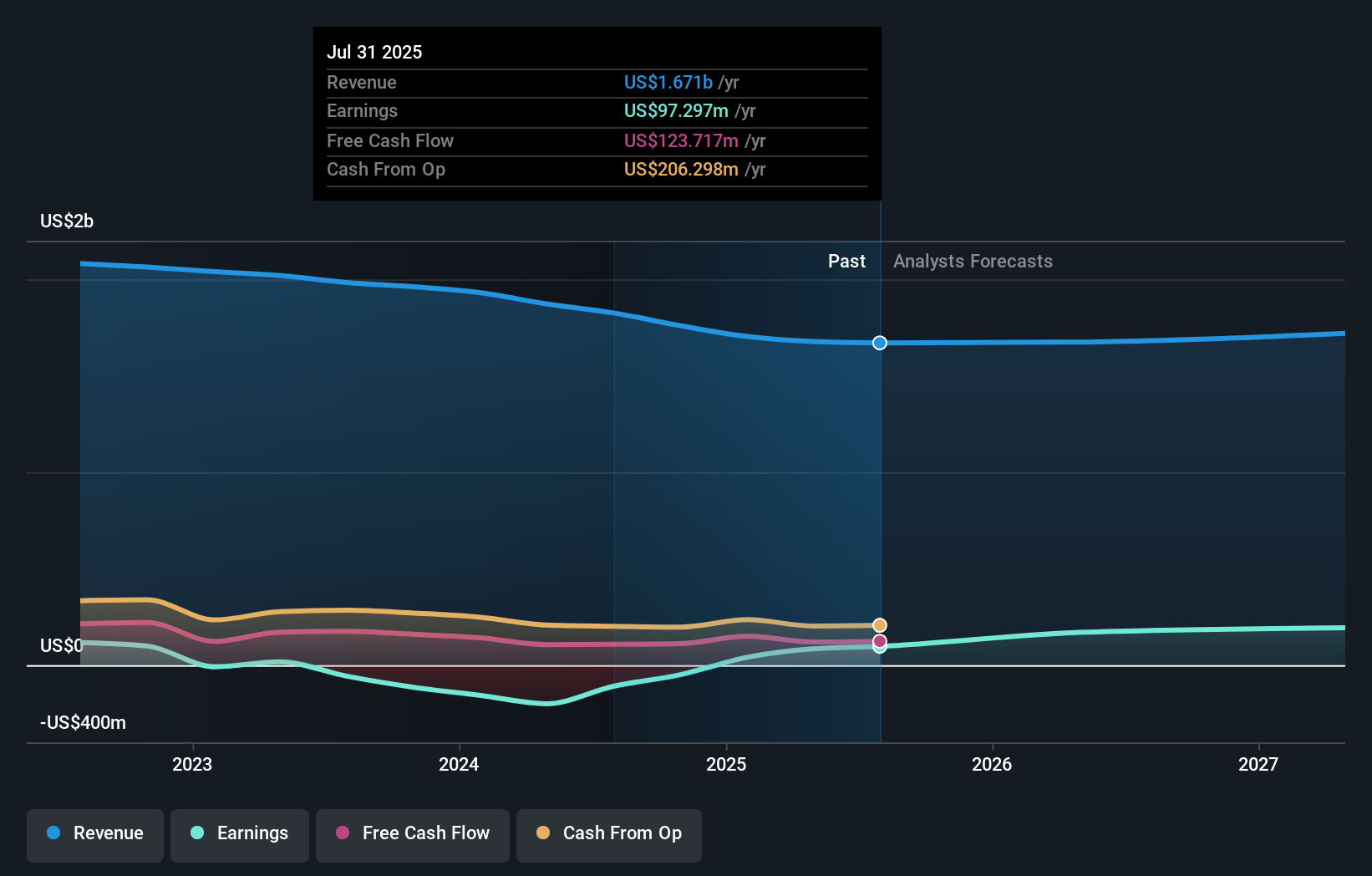Click the Jul 31 2025 tooltip date
1372x876 pixels.
click(374, 53)
